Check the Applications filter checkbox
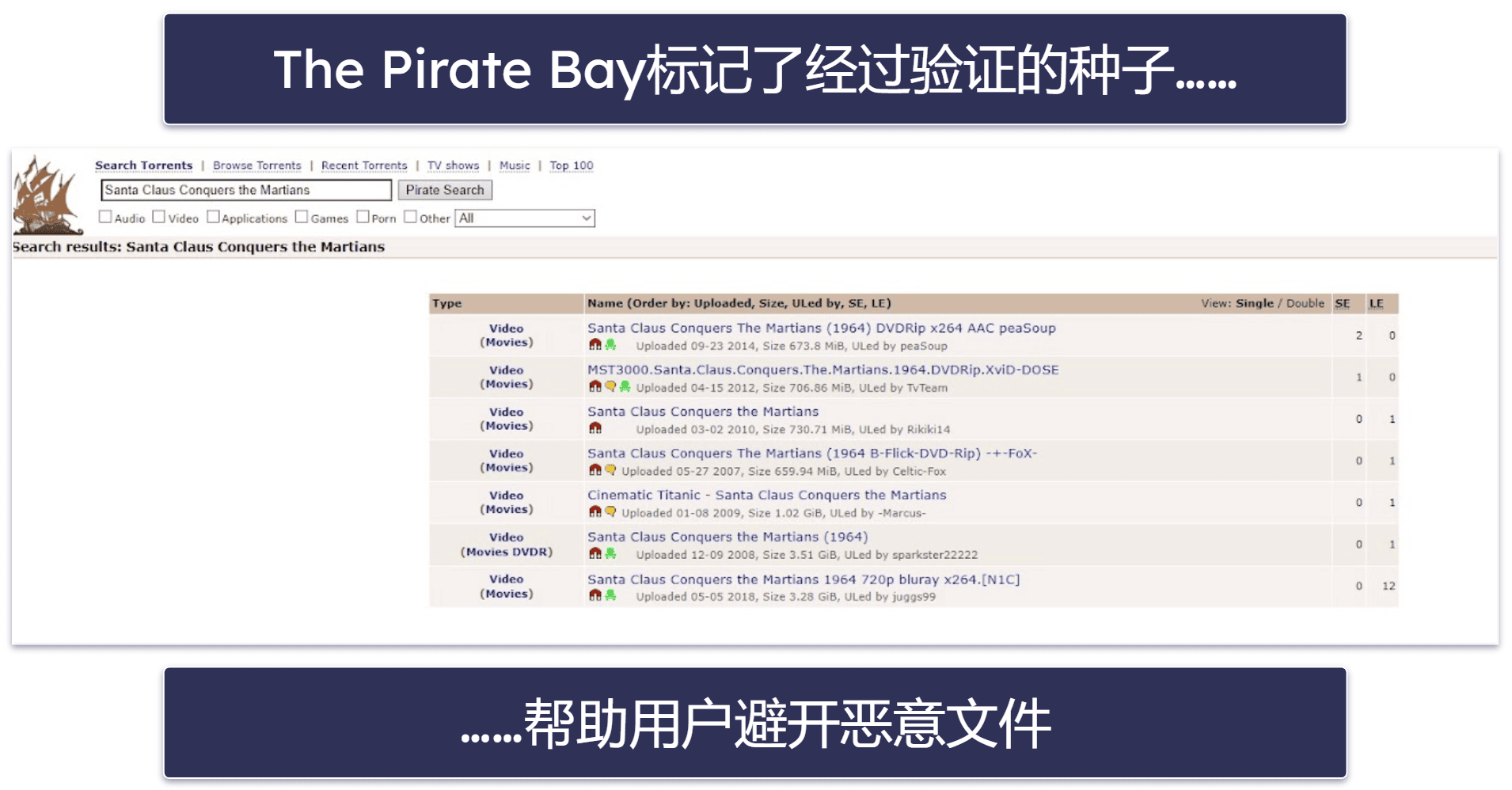 tap(213, 217)
